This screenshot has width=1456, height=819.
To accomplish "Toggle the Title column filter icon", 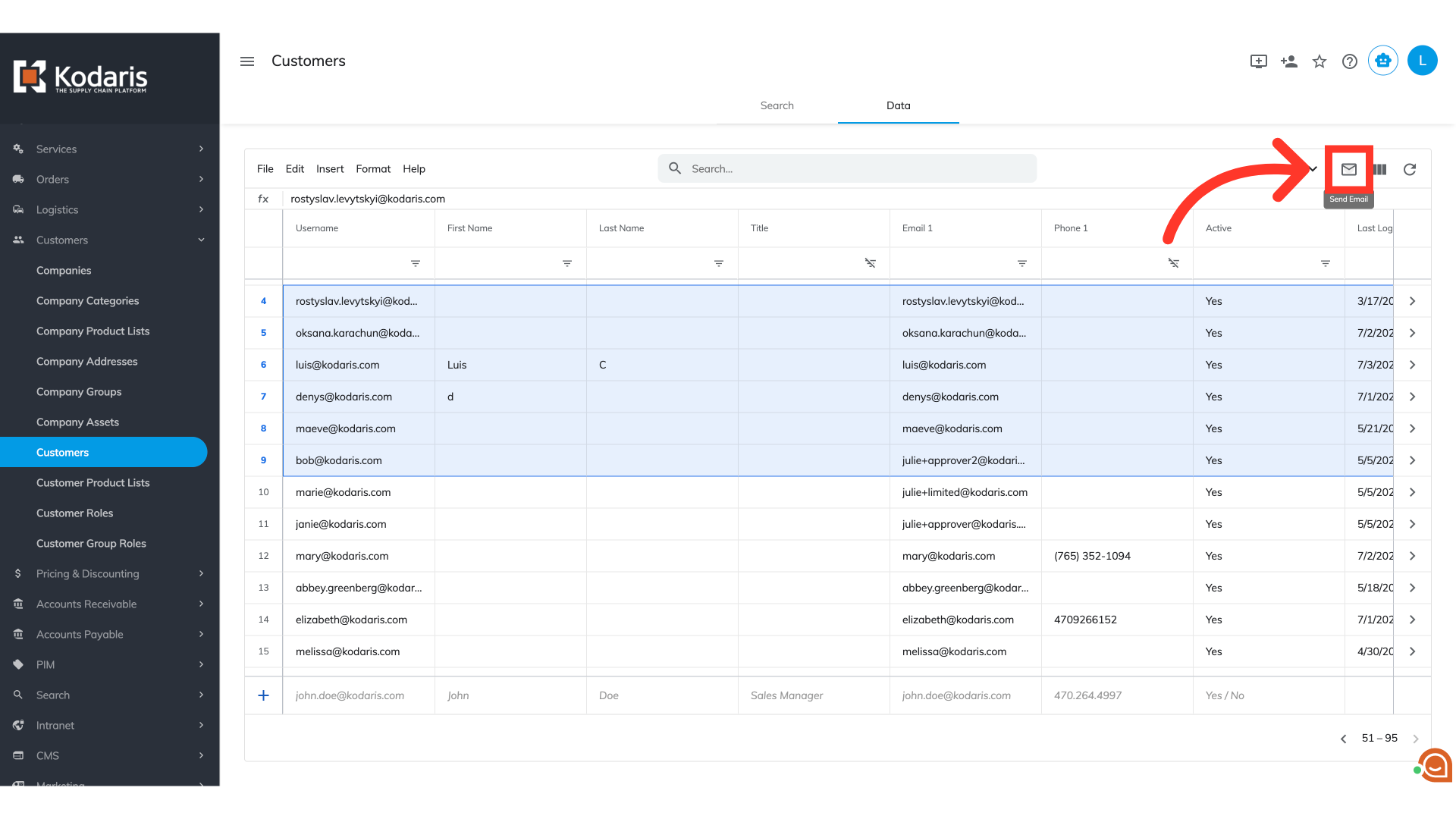I will (x=870, y=263).
